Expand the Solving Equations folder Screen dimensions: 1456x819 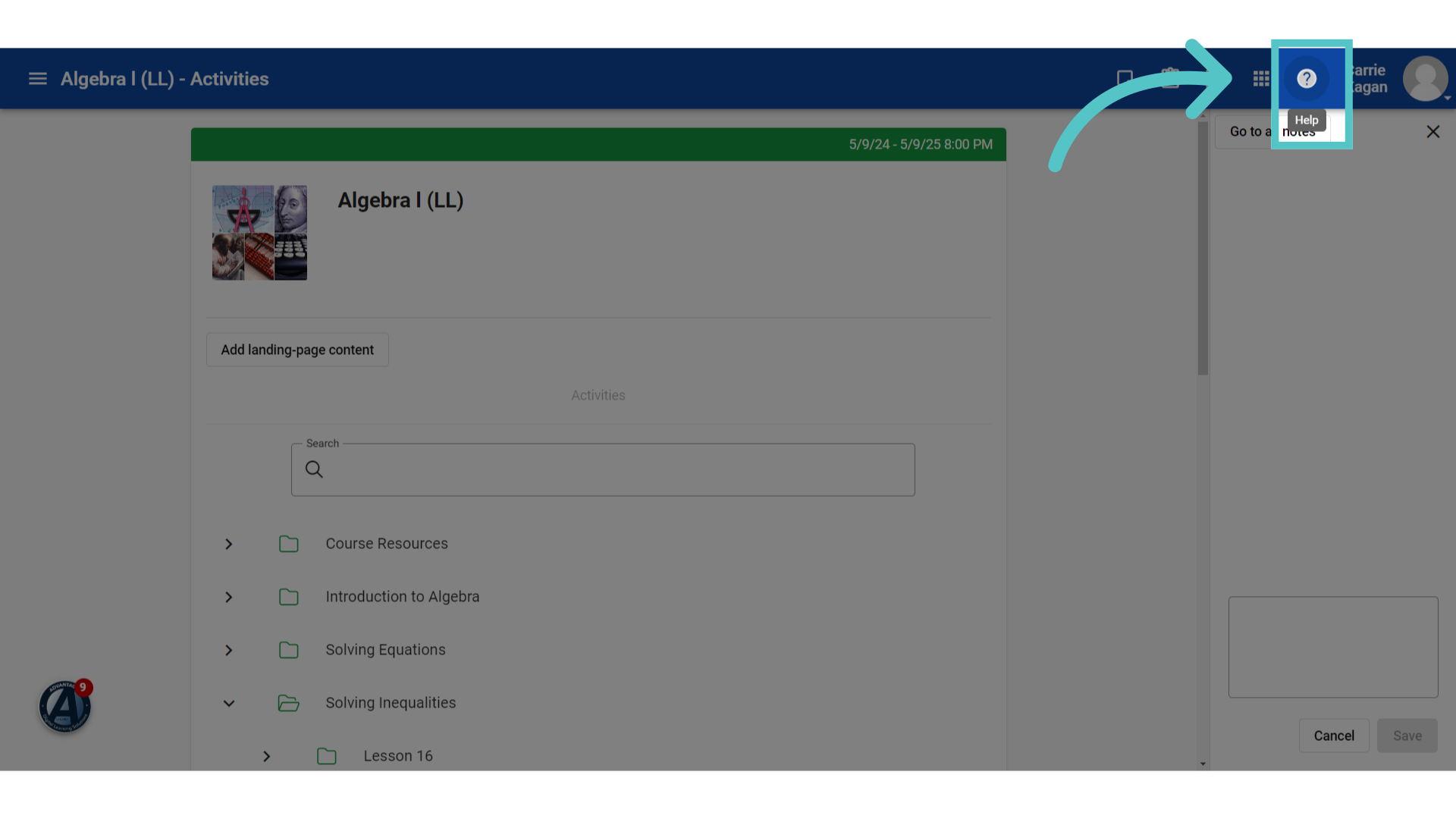tap(228, 651)
